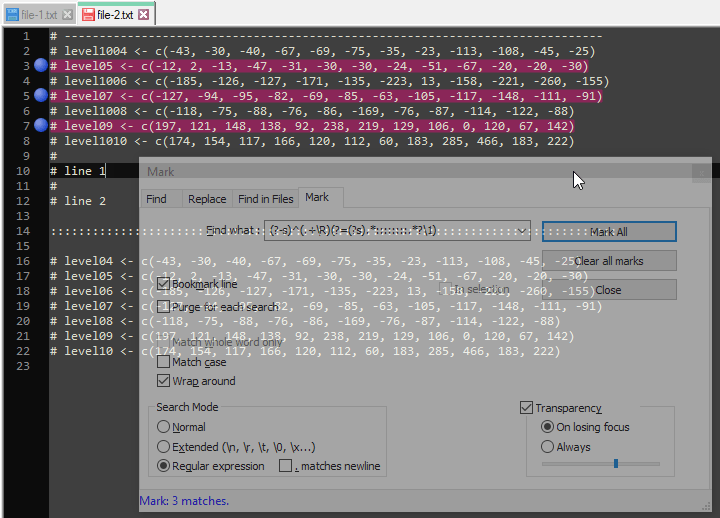The image size is (720, 518).
Task: Click the bookmark circle on line 3
Action: click(41, 65)
